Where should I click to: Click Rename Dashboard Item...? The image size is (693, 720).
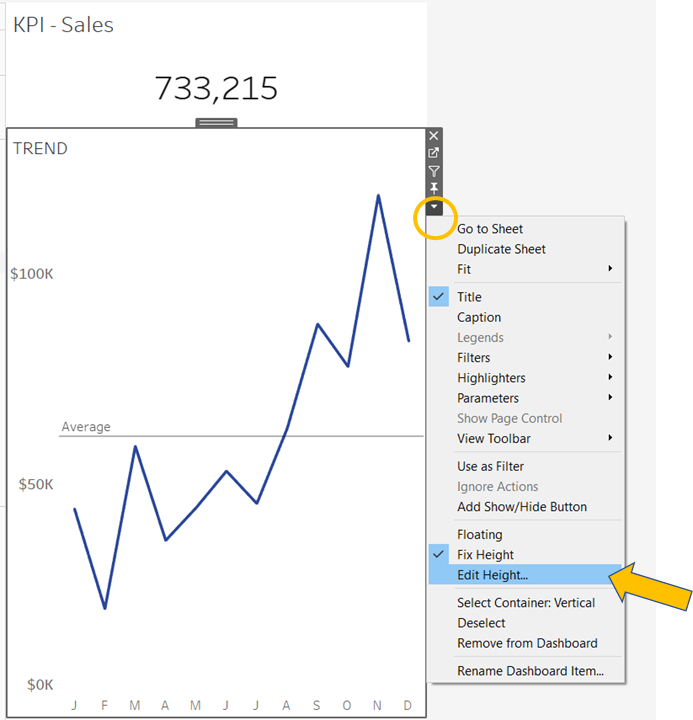pyautogui.click(x=530, y=671)
